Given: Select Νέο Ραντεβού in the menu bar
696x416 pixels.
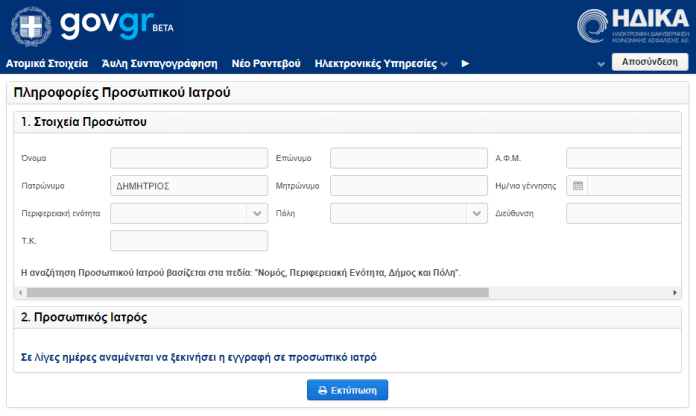Looking at the screenshot, I should 266,63.
